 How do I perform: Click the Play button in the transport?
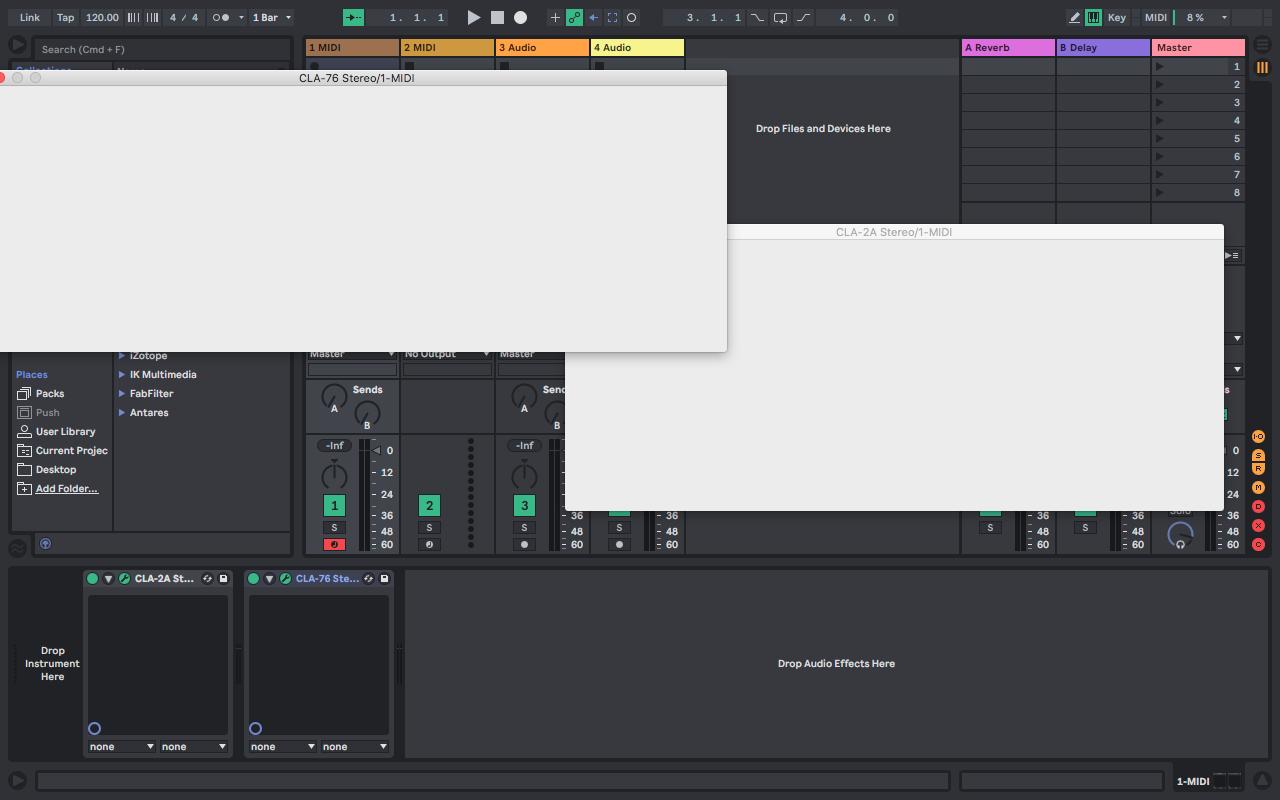coord(474,18)
